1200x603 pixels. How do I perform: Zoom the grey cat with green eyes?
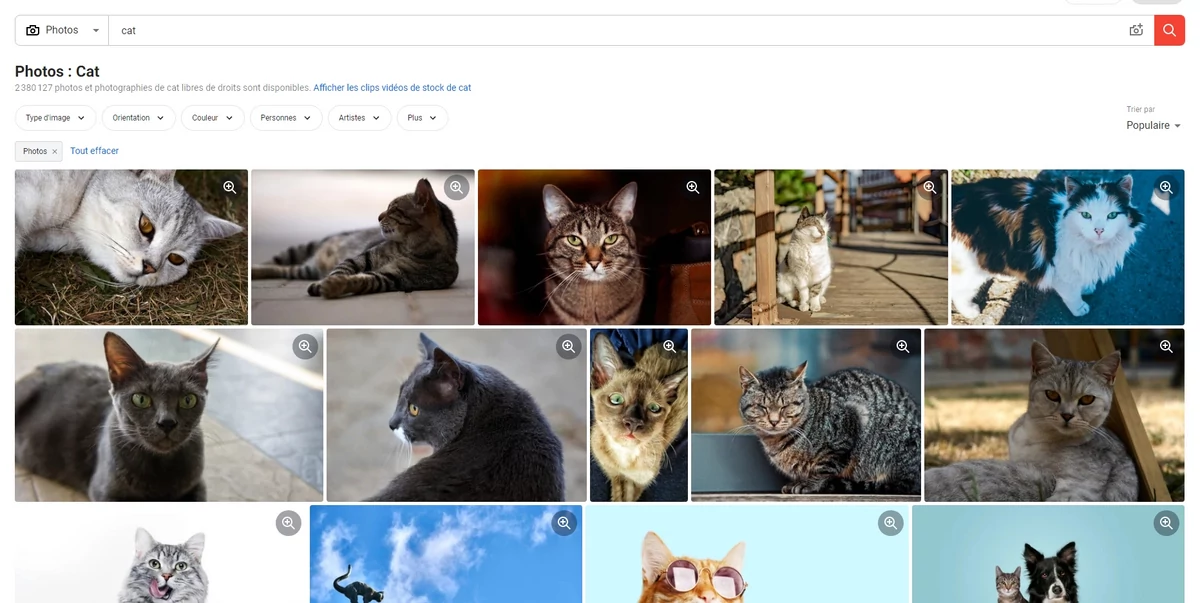305,347
